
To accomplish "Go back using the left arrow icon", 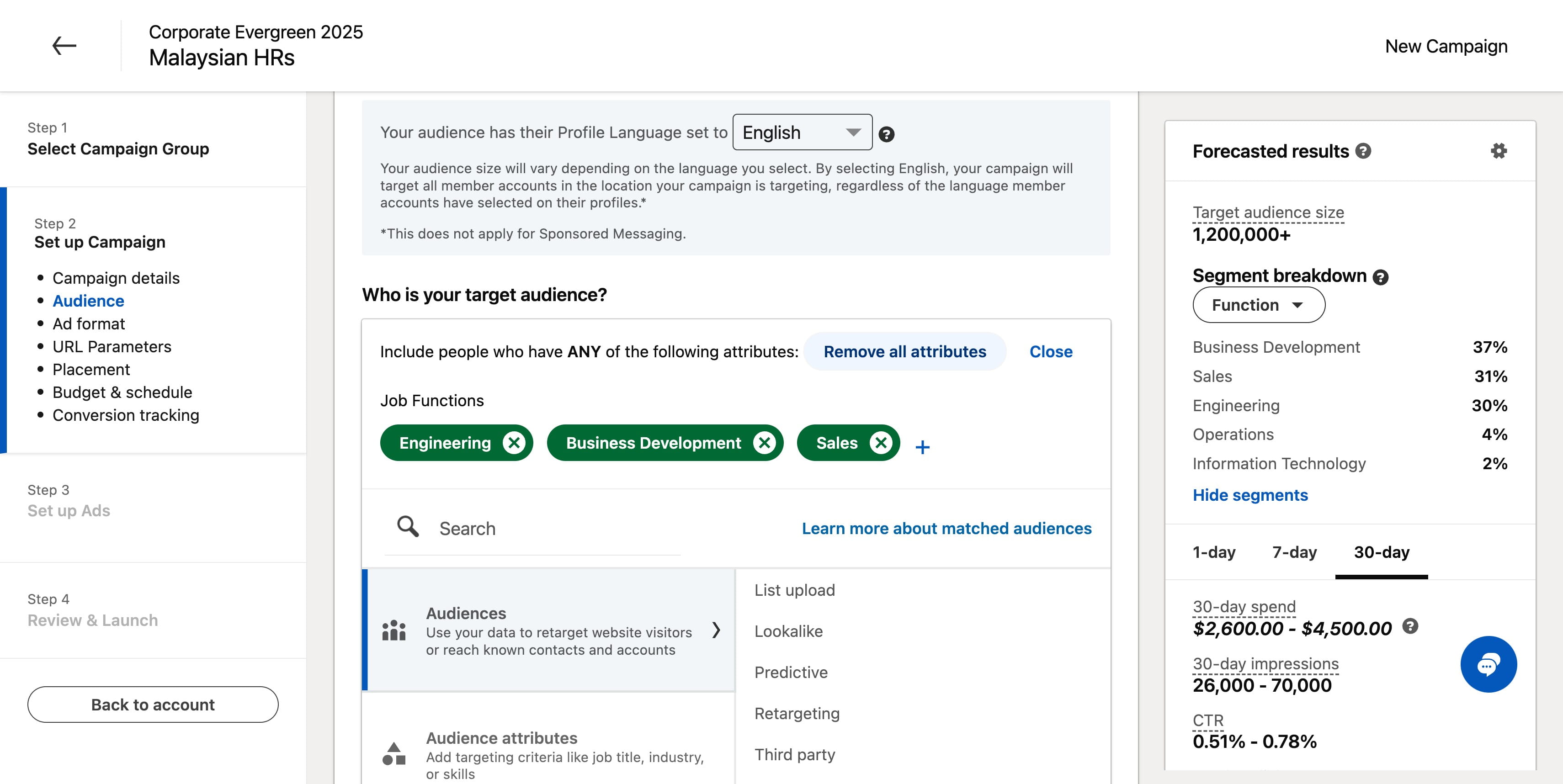I will tap(64, 46).
